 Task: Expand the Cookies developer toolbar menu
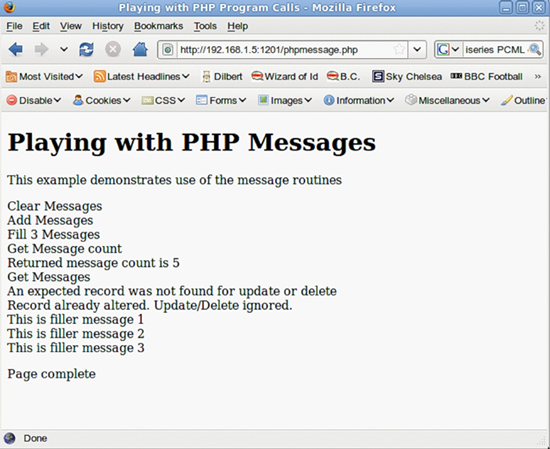pos(102,100)
